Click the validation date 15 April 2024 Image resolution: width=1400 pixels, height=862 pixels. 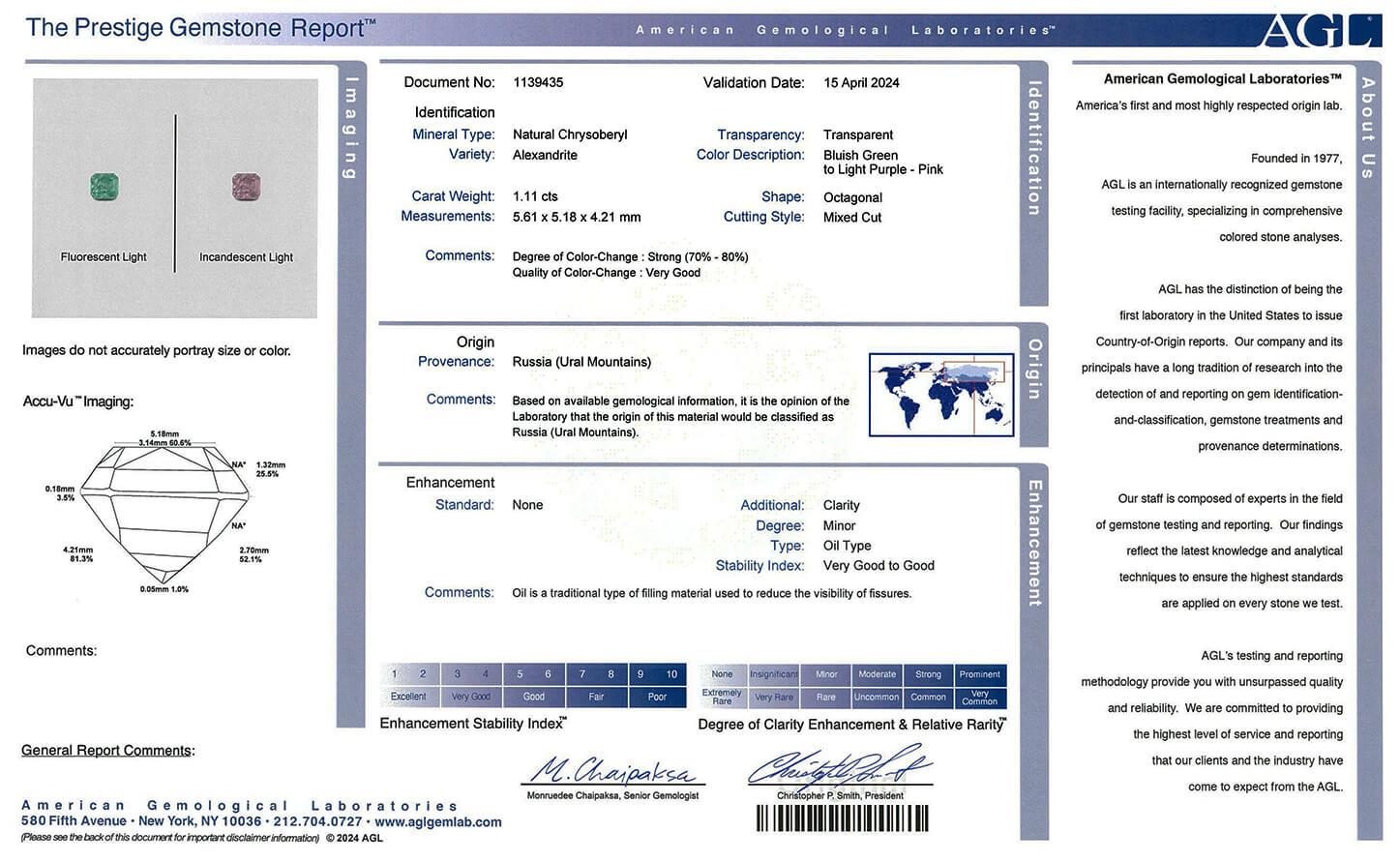(x=862, y=83)
